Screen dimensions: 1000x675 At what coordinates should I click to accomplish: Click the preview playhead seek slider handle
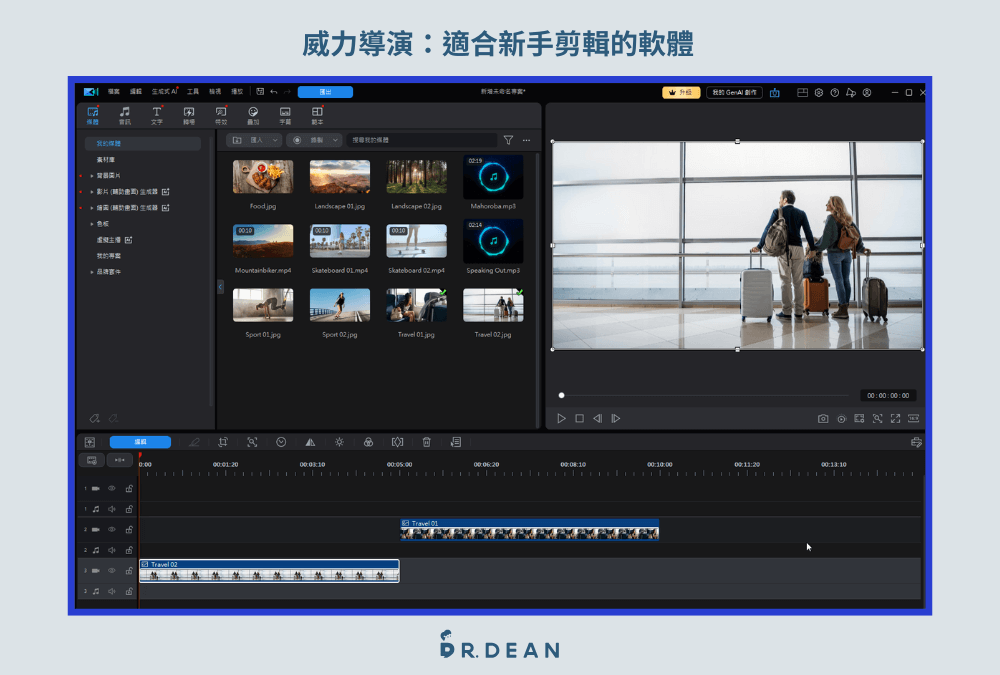click(561, 396)
